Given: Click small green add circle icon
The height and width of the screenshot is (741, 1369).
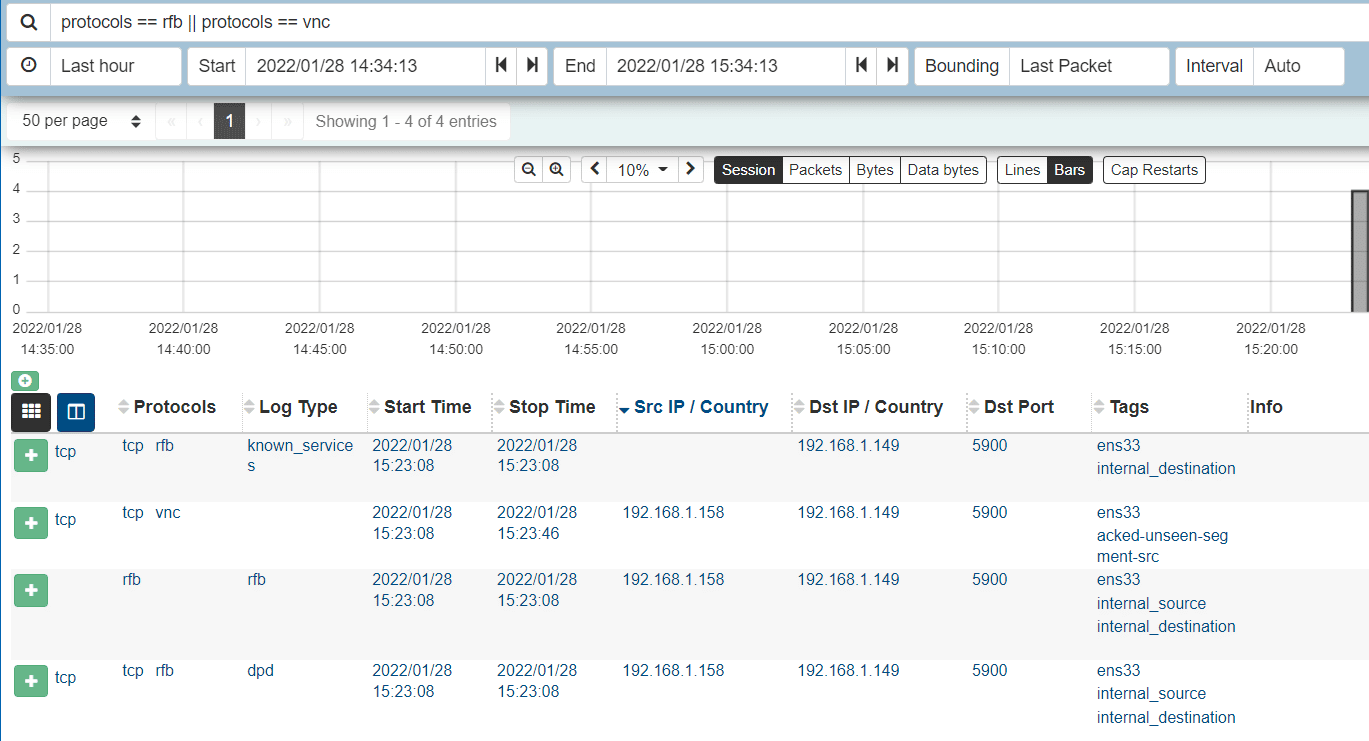Looking at the screenshot, I should click(x=24, y=380).
